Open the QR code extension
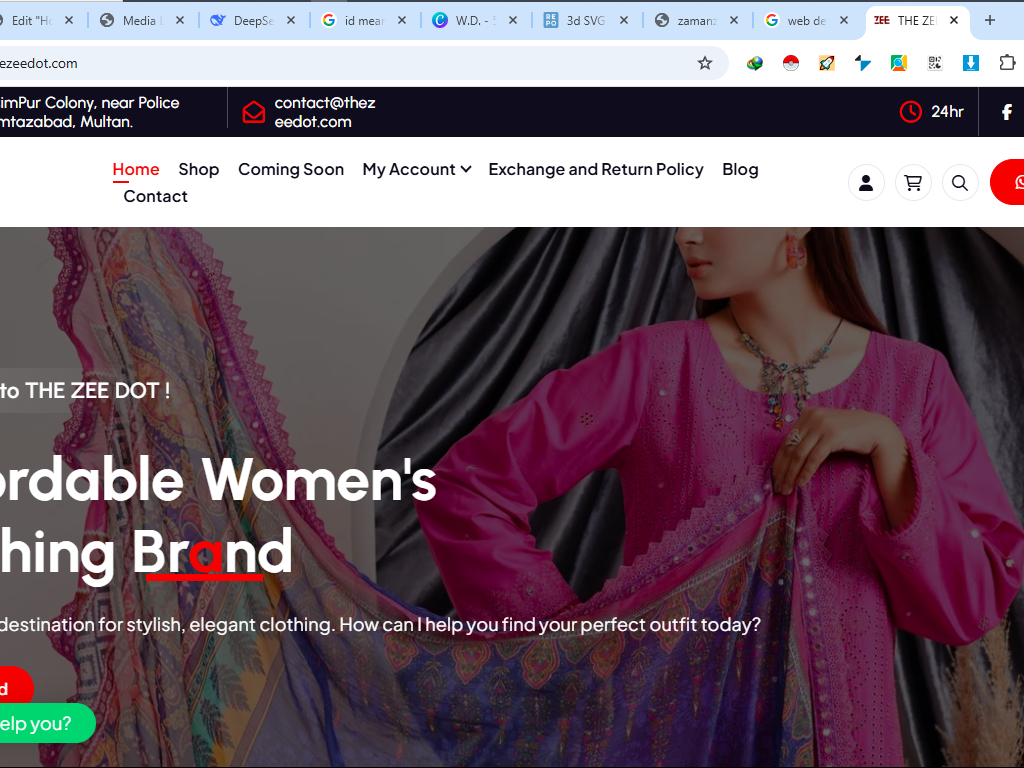Viewport: 1024px width, 768px height. click(x=935, y=63)
